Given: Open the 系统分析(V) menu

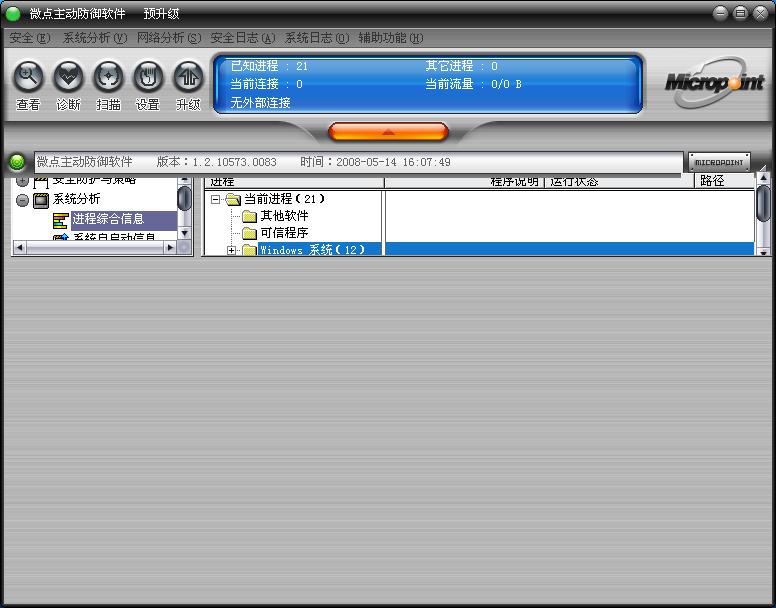Looking at the screenshot, I should pyautogui.click(x=95, y=38).
